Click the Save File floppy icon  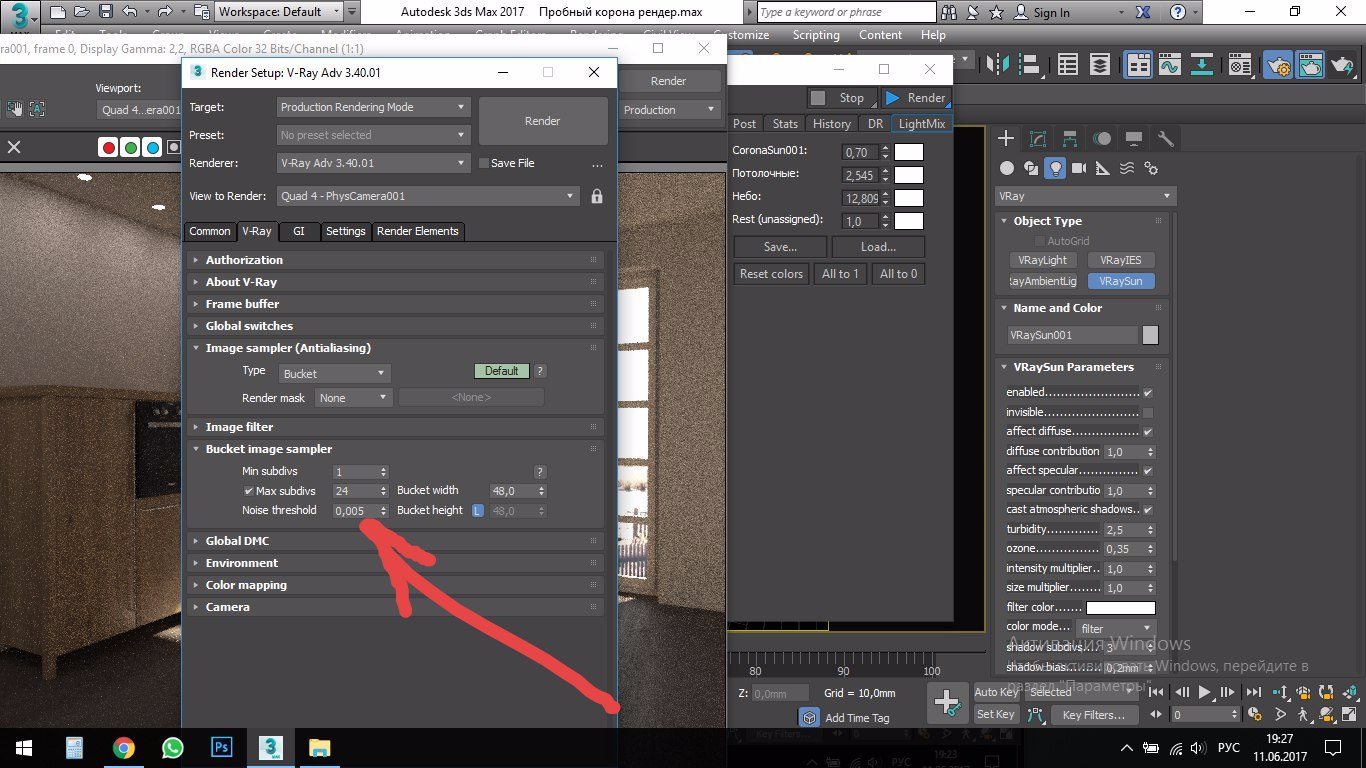point(107,12)
